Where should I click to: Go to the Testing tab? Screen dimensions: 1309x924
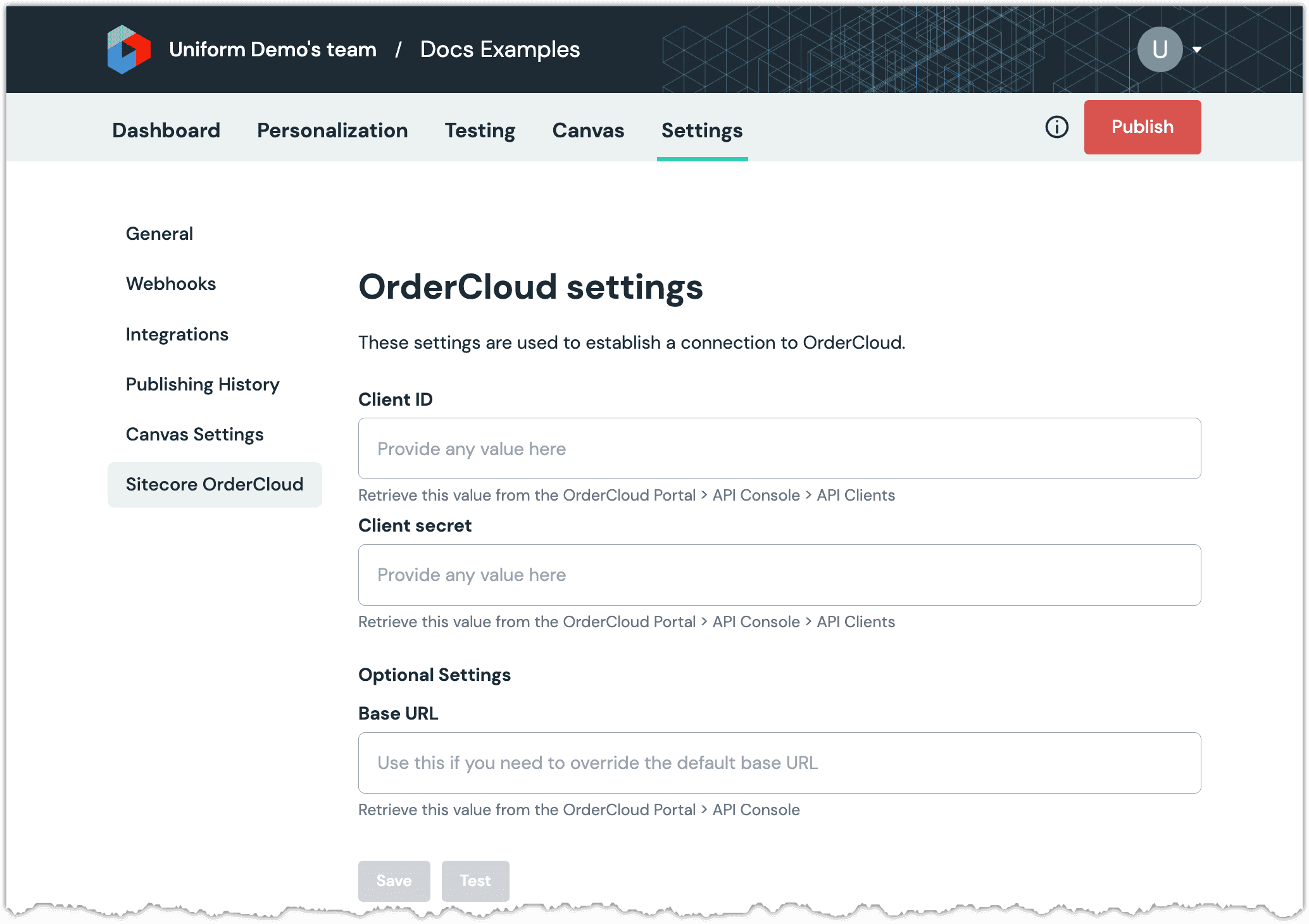(480, 130)
